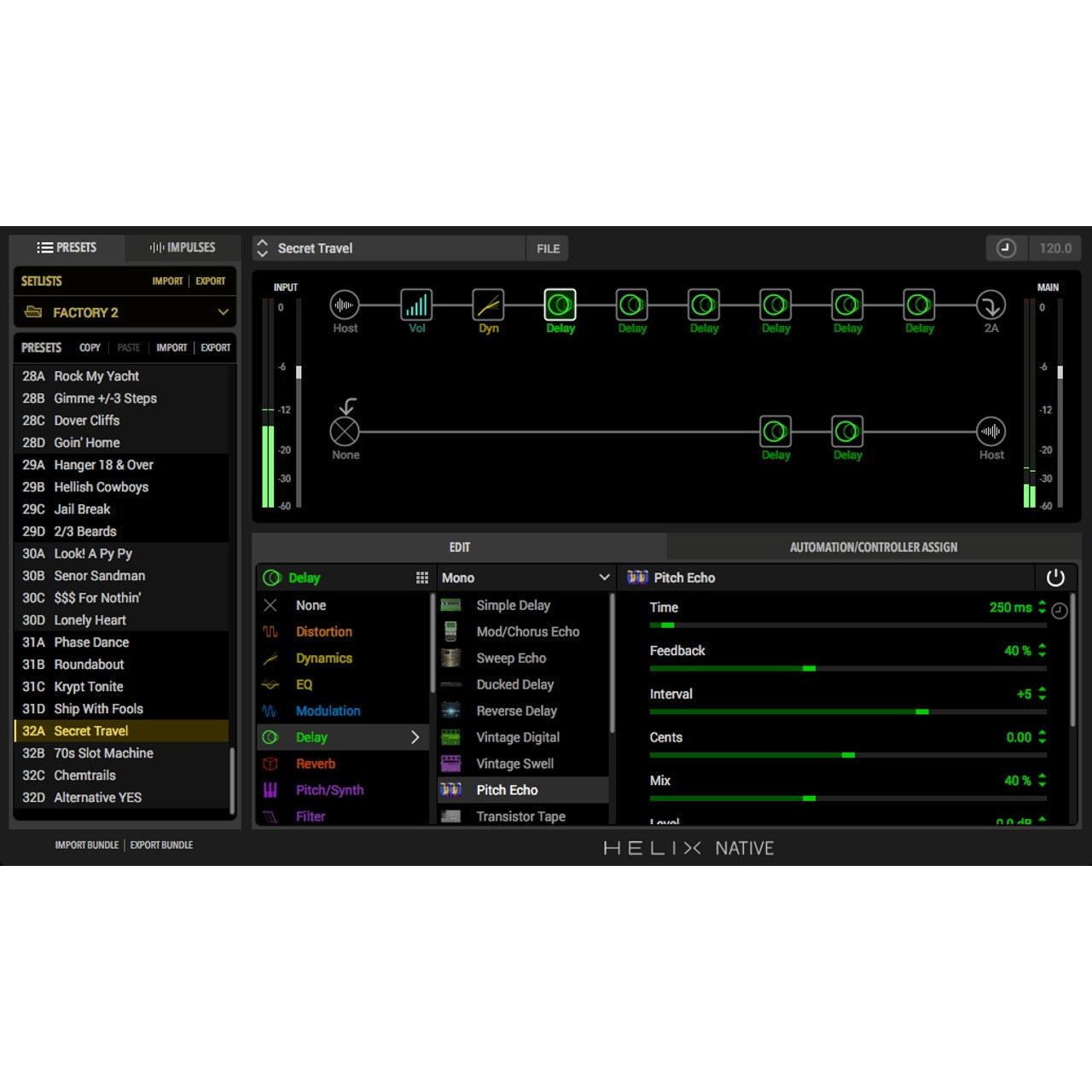Click the Host input block icon
This screenshot has height=1092, width=1092.
345,305
